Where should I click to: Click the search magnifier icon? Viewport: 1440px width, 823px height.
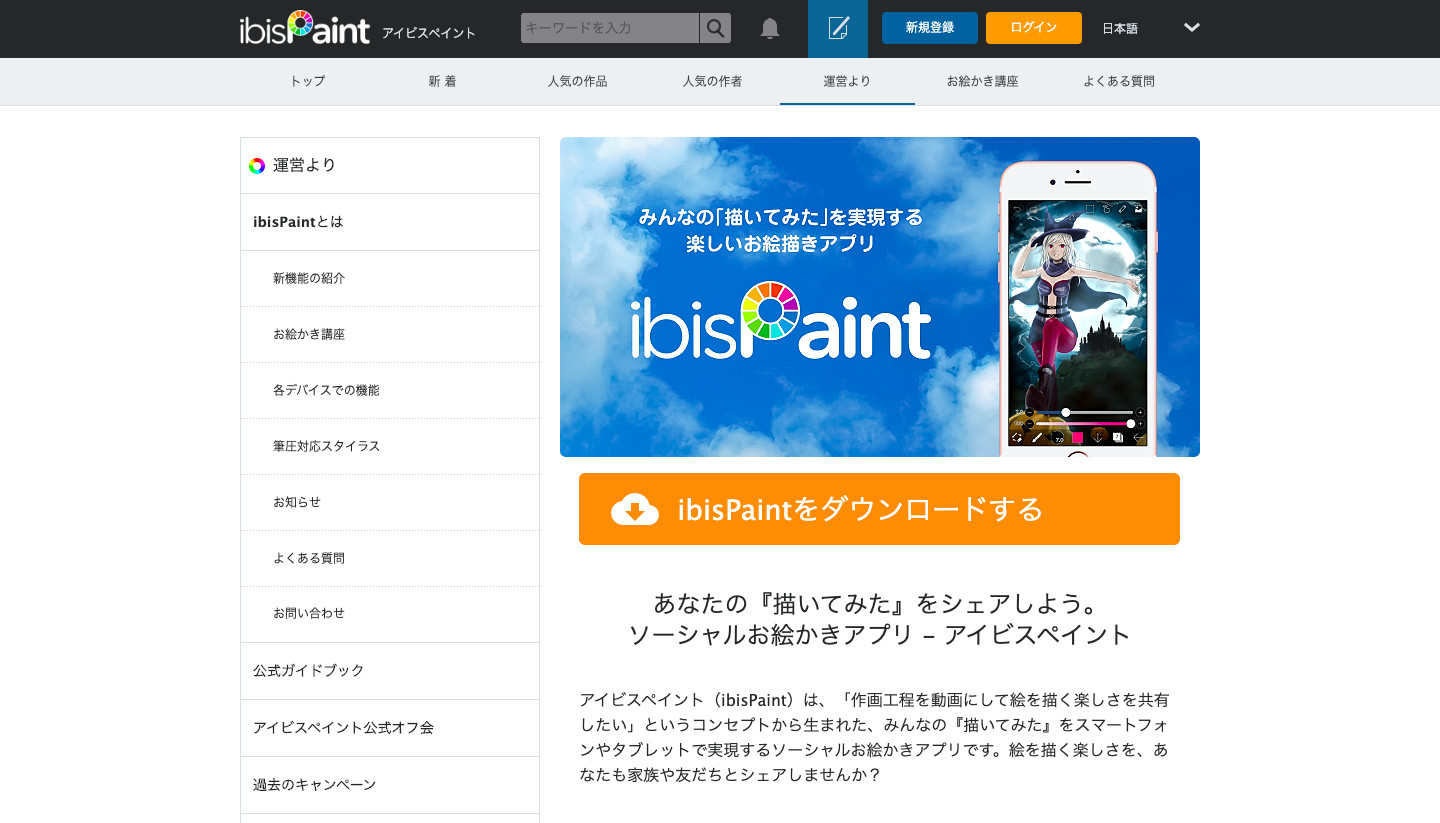[x=715, y=28]
